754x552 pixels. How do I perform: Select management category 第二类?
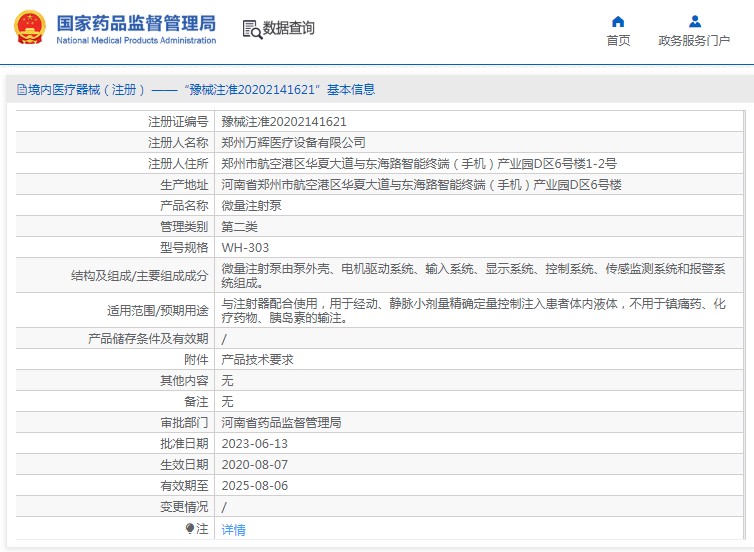coord(239,226)
